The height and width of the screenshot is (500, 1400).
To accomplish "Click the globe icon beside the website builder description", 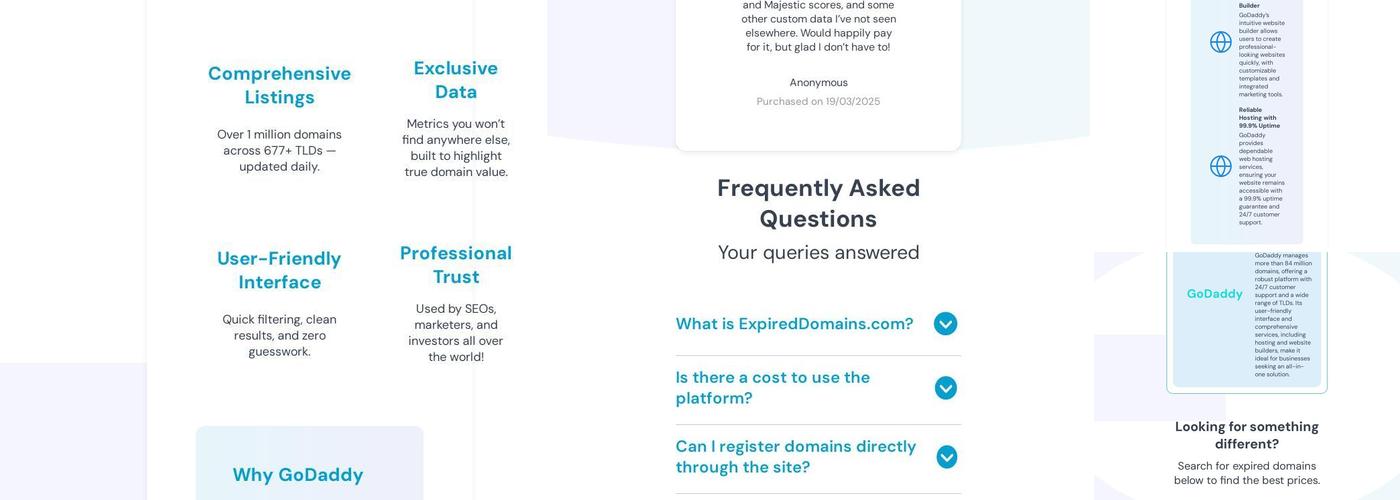I will 1221,42.
